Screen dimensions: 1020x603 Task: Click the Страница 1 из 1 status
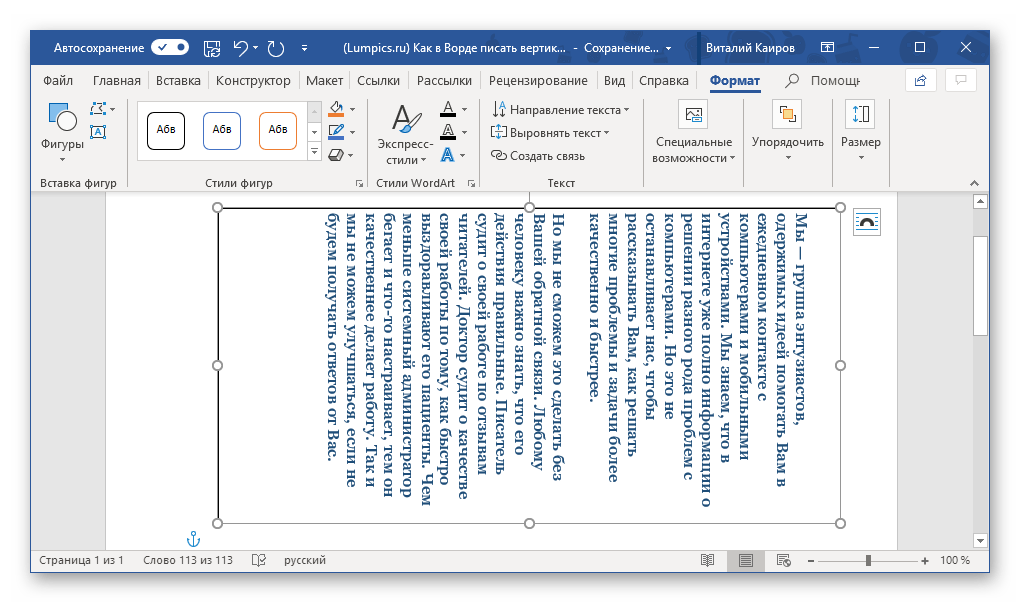point(81,560)
